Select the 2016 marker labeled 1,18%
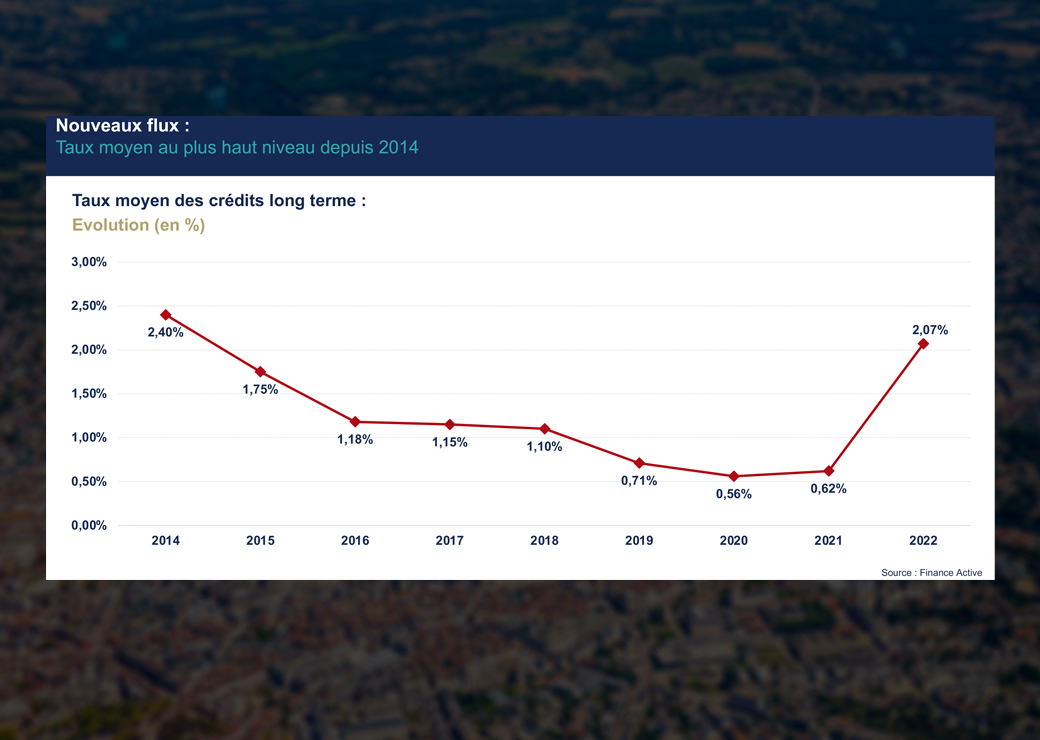The image size is (1040, 740). pyautogui.click(x=355, y=422)
